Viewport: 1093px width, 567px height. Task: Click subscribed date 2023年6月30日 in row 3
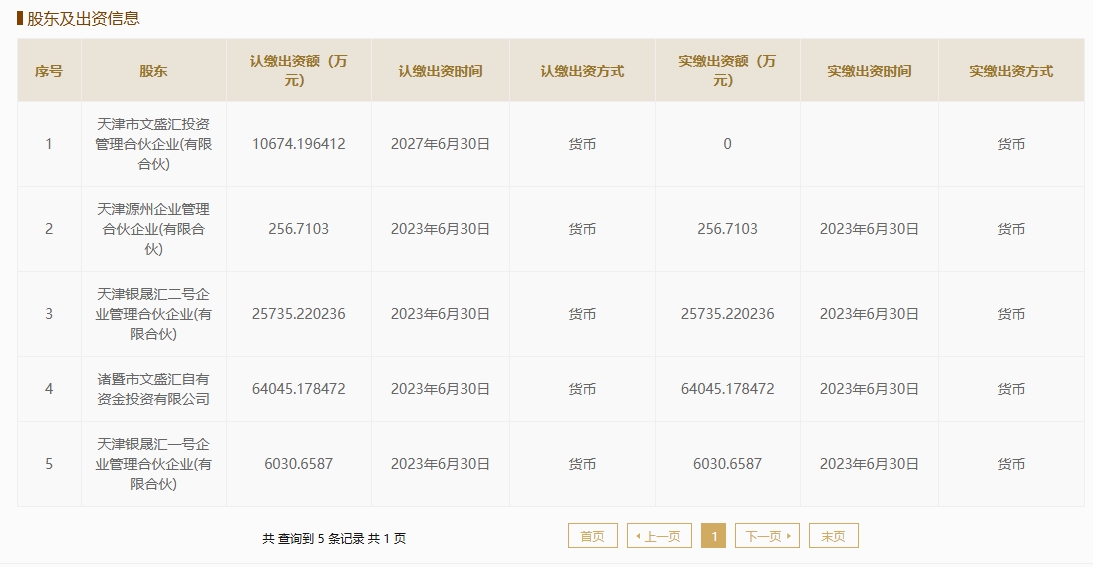pos(440,314)
